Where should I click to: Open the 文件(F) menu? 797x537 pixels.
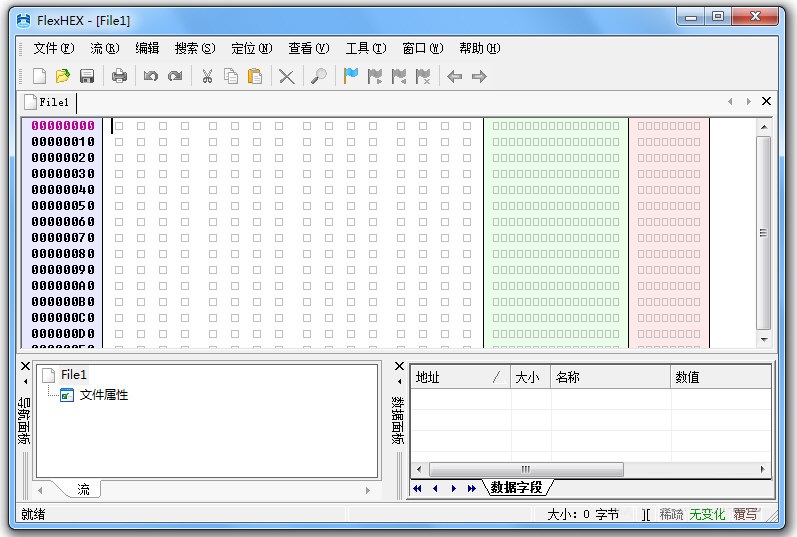[x=54, y=48]
